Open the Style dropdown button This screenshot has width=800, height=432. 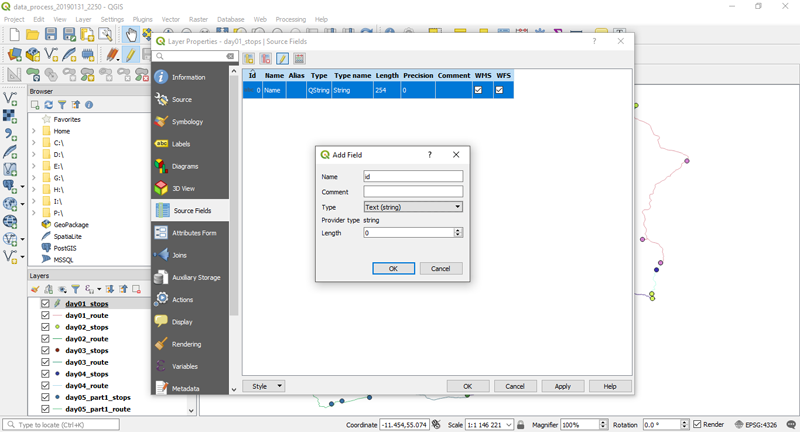(264, 386)
